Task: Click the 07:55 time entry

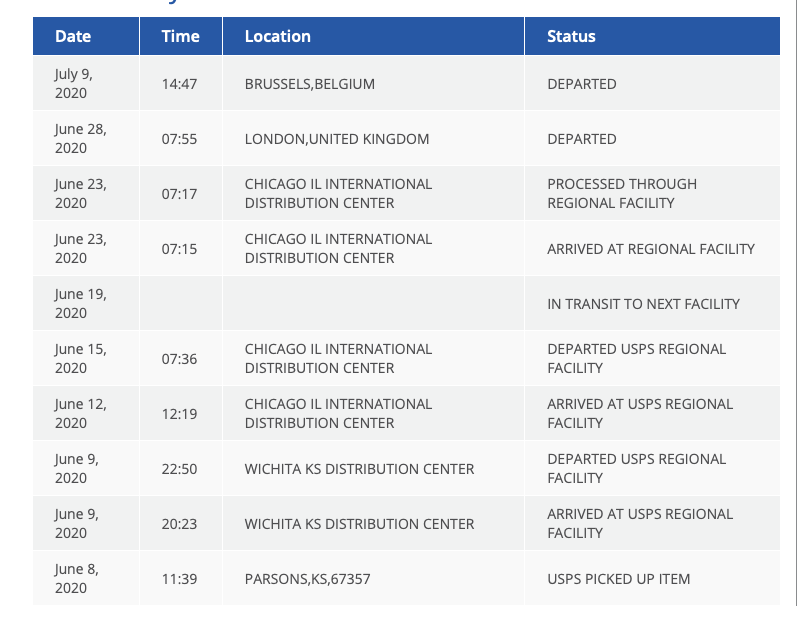Action: (179, 139)
